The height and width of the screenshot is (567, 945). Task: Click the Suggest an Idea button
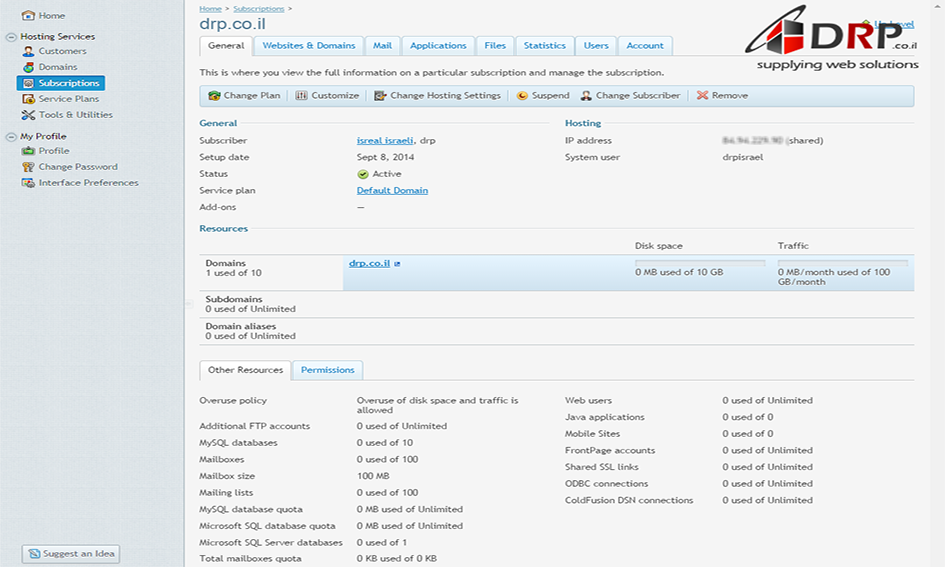coord(71,553)
